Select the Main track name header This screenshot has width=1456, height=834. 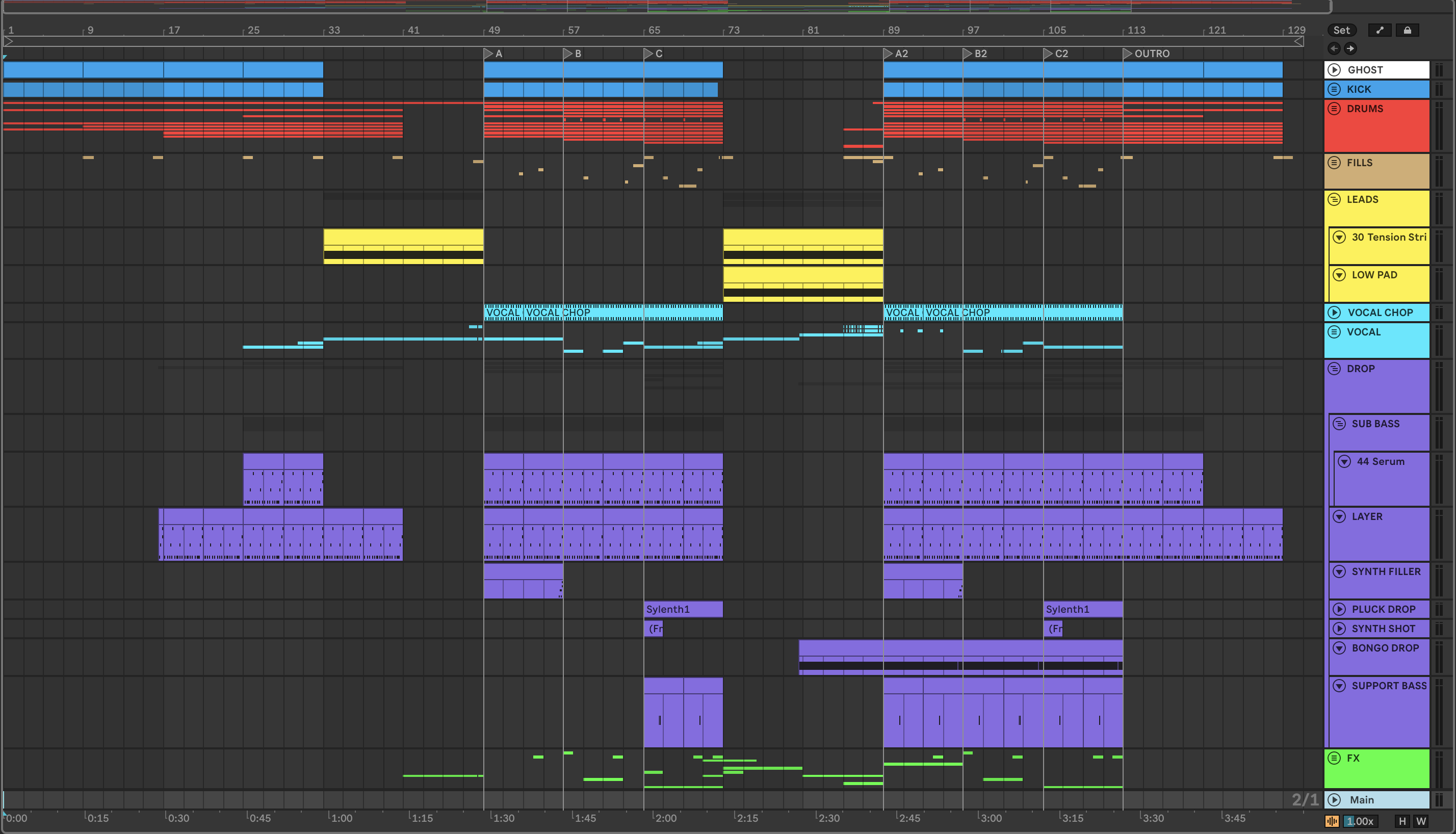click(x=1377, y=800)
